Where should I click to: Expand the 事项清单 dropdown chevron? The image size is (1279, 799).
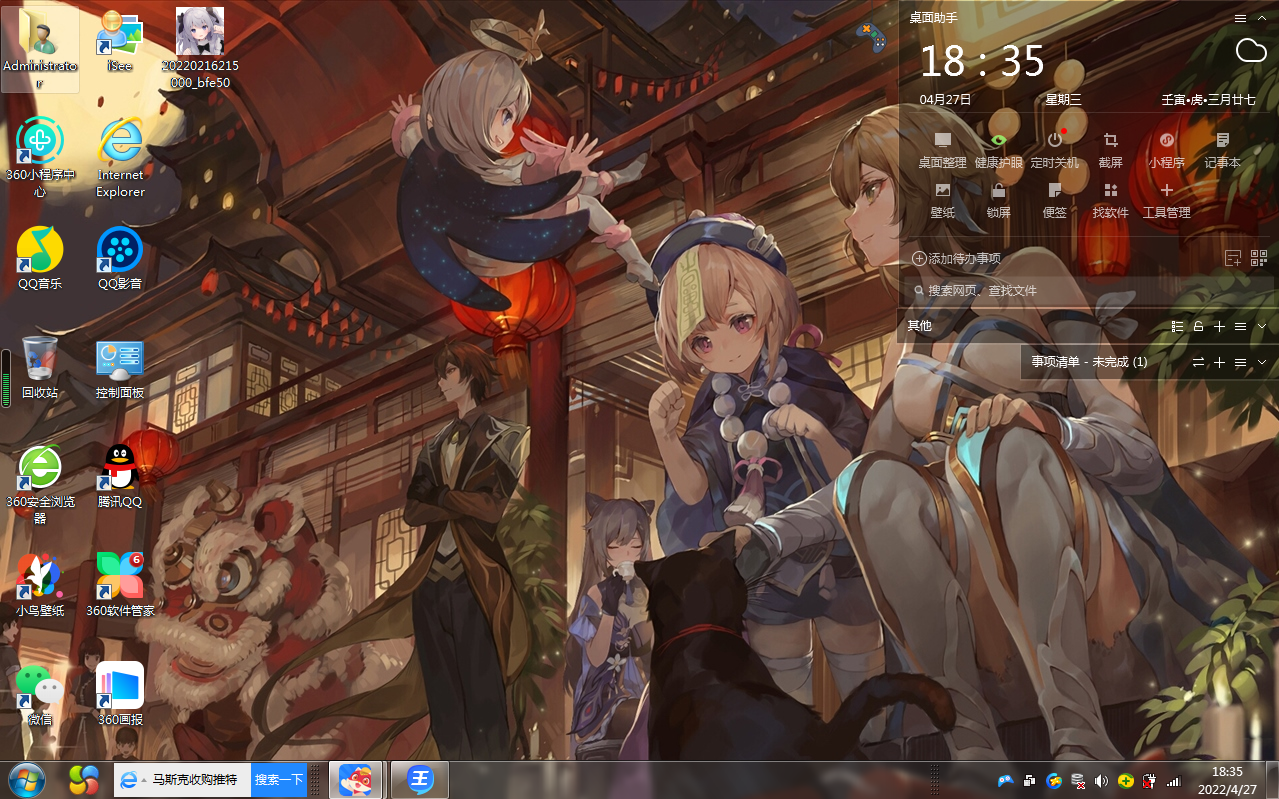pos(1262,362)
